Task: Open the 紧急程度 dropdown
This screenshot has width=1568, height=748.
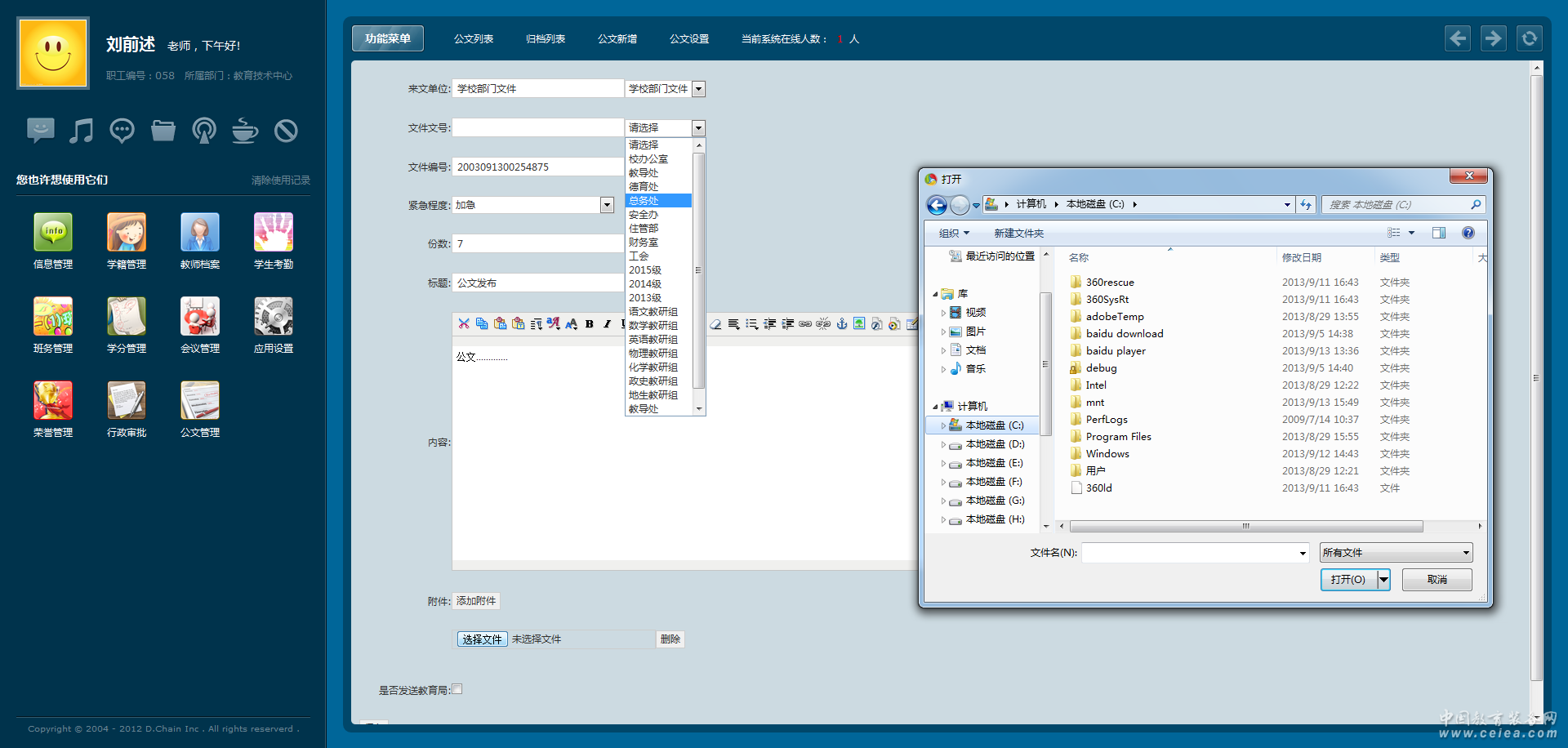Action: 607,206
